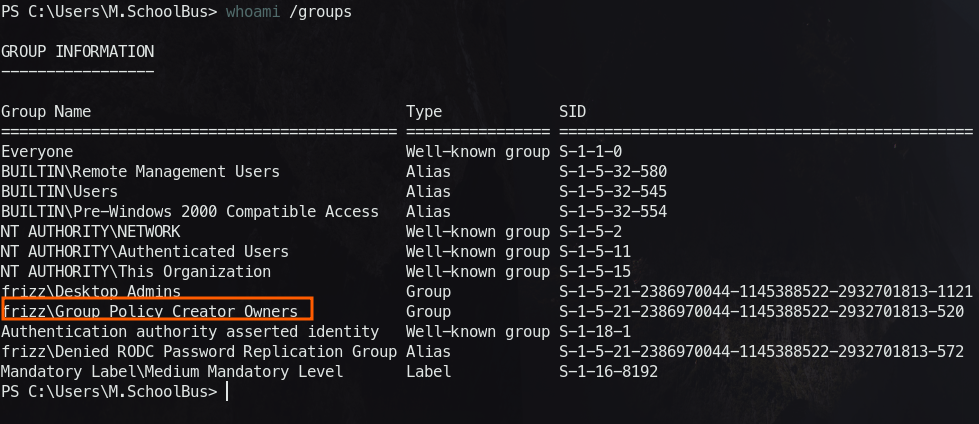Click the Everyone group name
The width and height of the screenshot is (979, 424).
pos(37,151)
